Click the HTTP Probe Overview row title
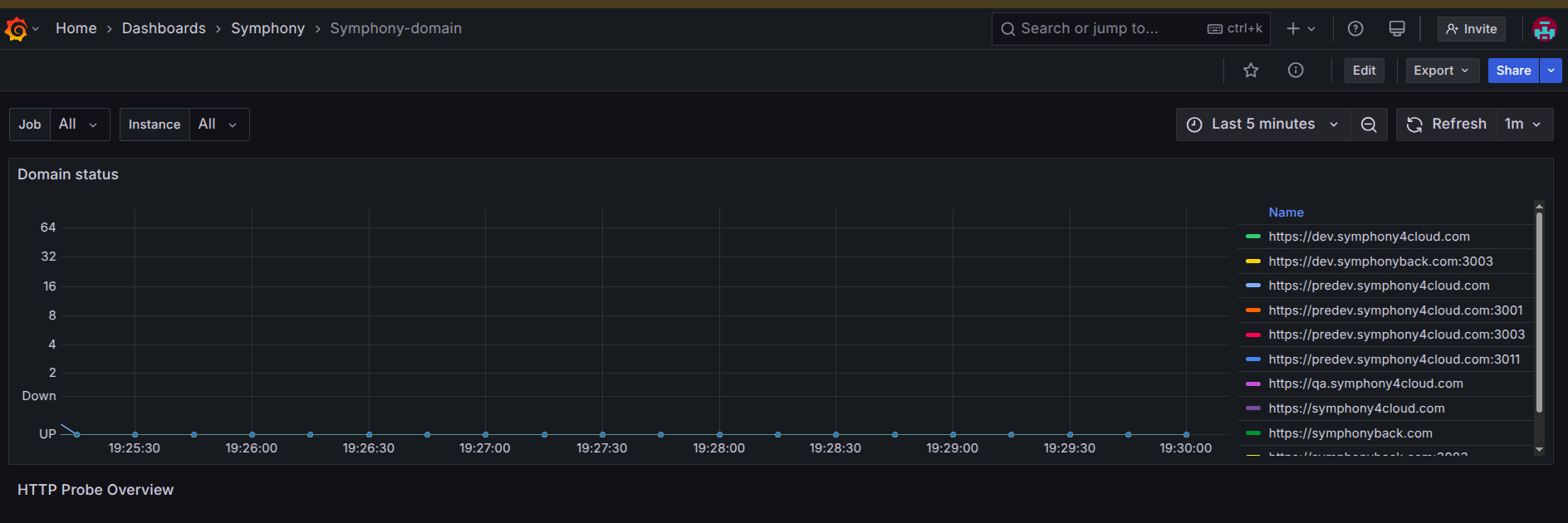 pos(96,490)
